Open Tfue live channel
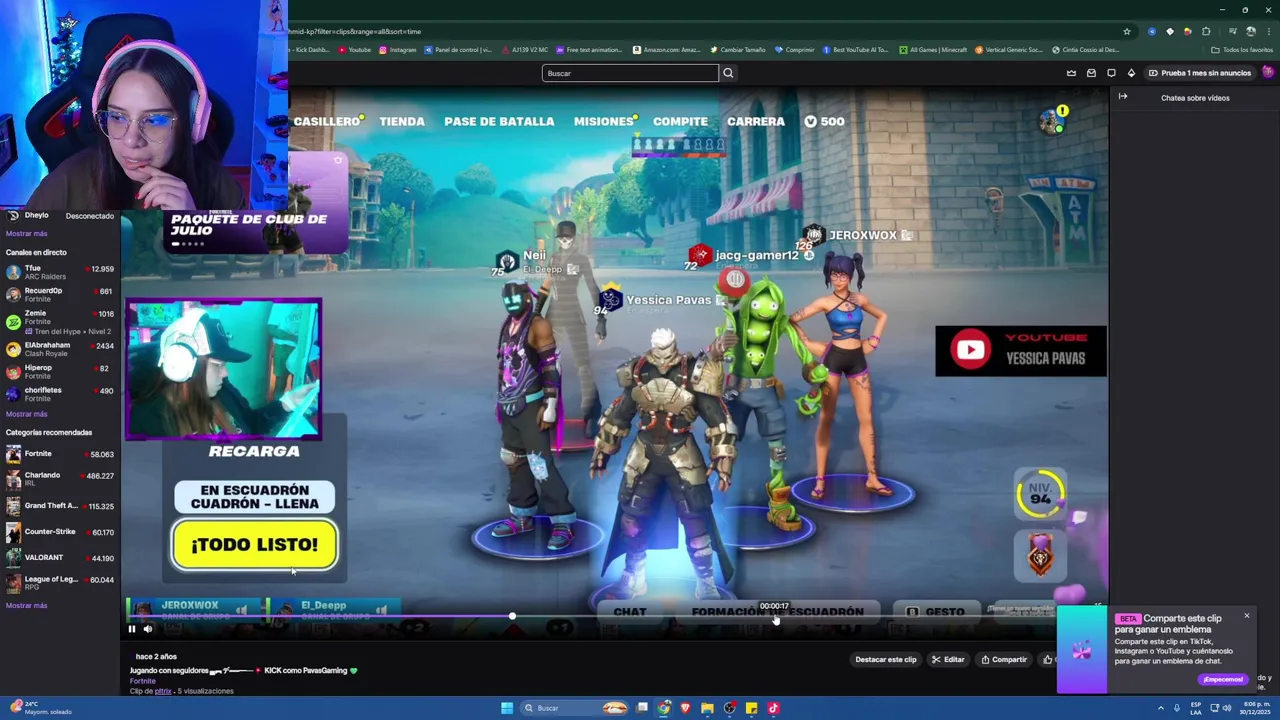The width and height of the screenshot is (1280, 720). (x=59, y=272)
